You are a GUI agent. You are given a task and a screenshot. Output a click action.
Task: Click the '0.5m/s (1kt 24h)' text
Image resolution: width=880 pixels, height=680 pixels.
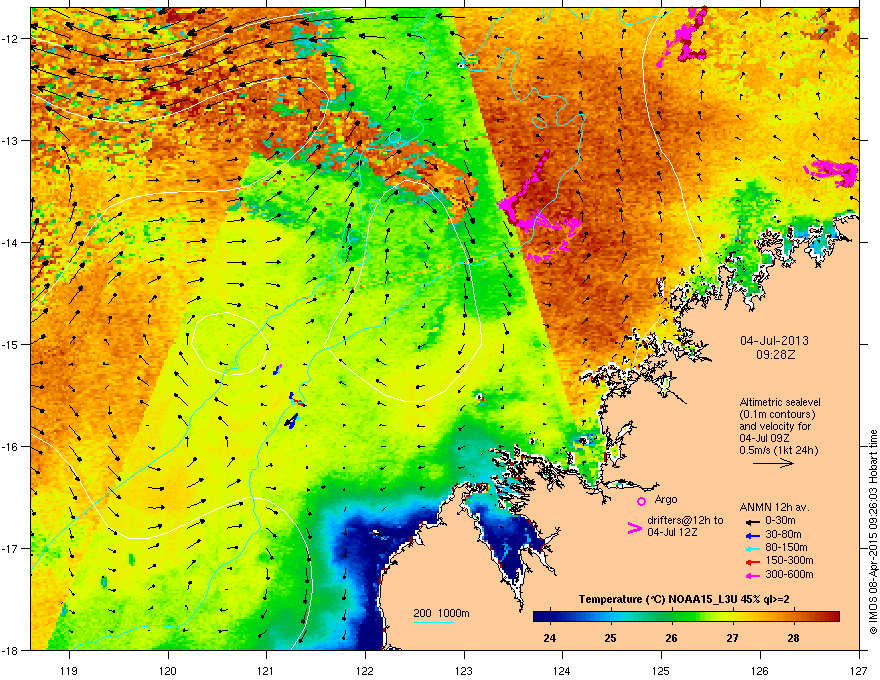[778, 451]
